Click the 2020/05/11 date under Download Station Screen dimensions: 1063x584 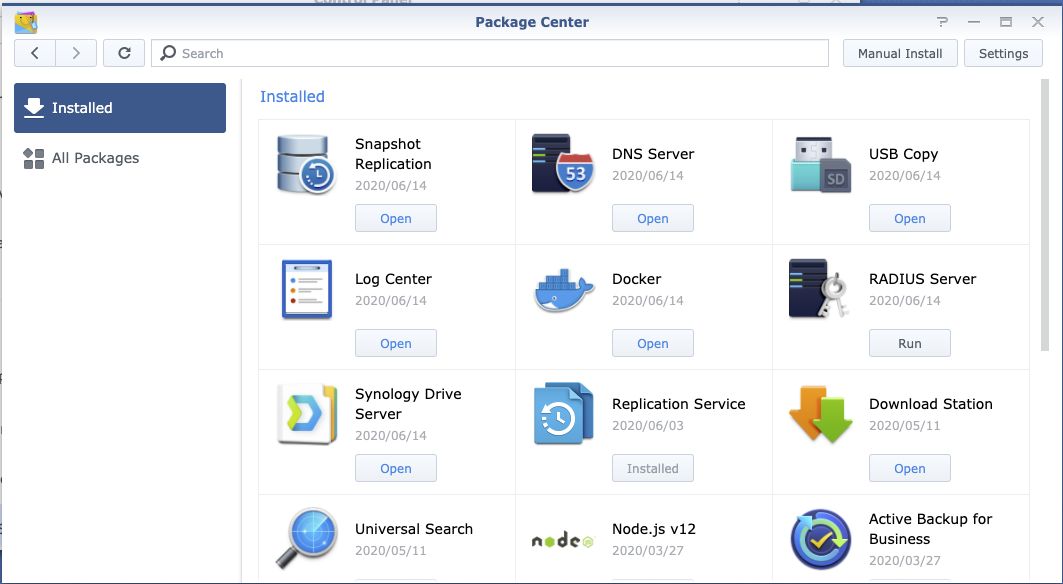[x=905, y=425]
